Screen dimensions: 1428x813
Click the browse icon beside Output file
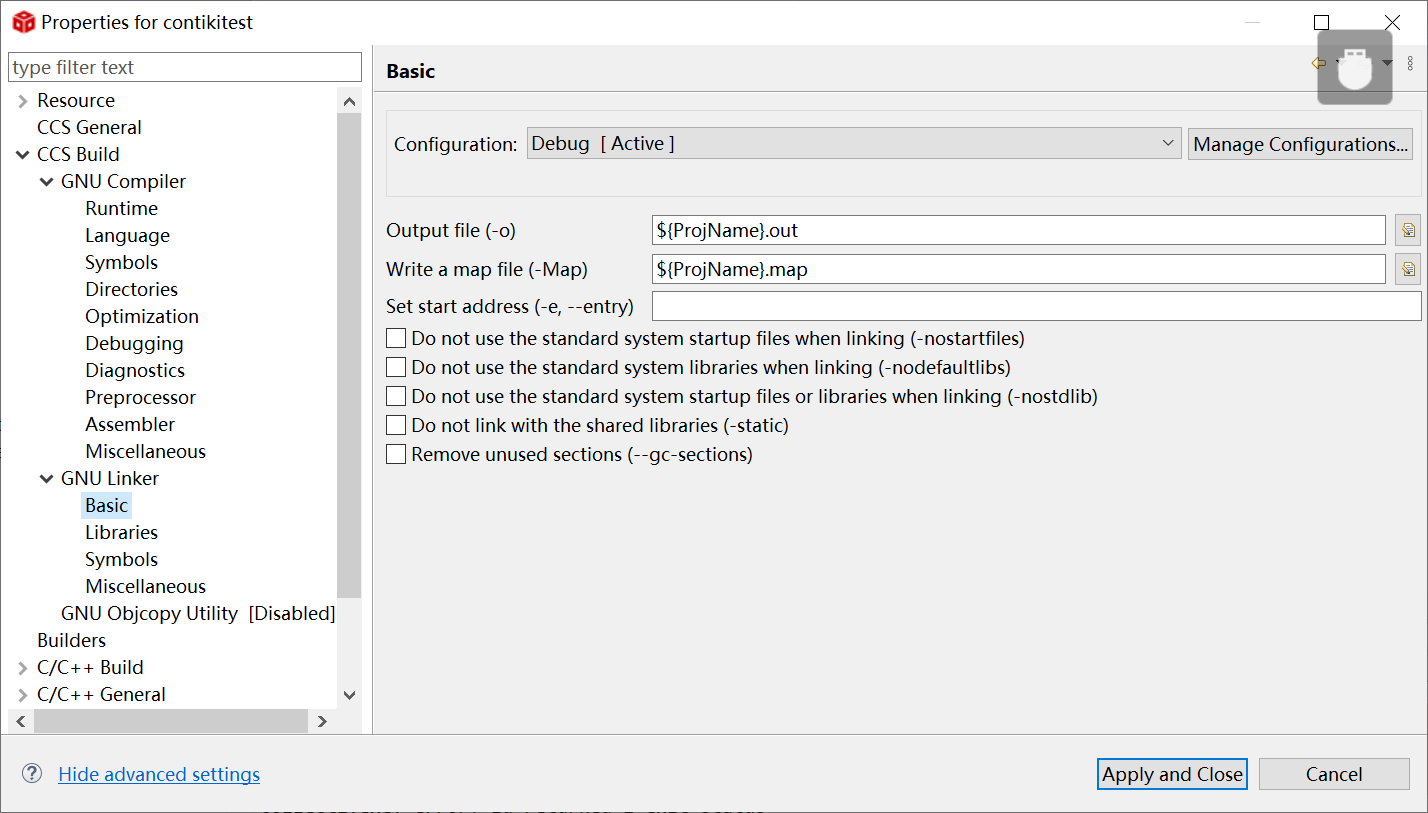(1408, 231)
